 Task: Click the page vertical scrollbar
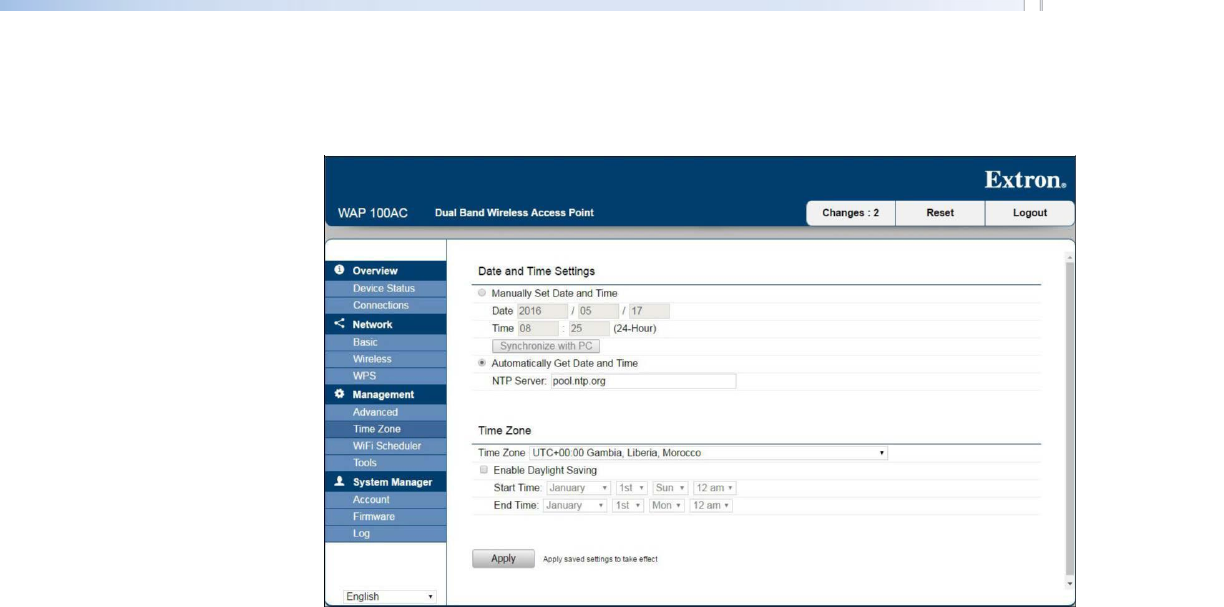(1070, 420)
